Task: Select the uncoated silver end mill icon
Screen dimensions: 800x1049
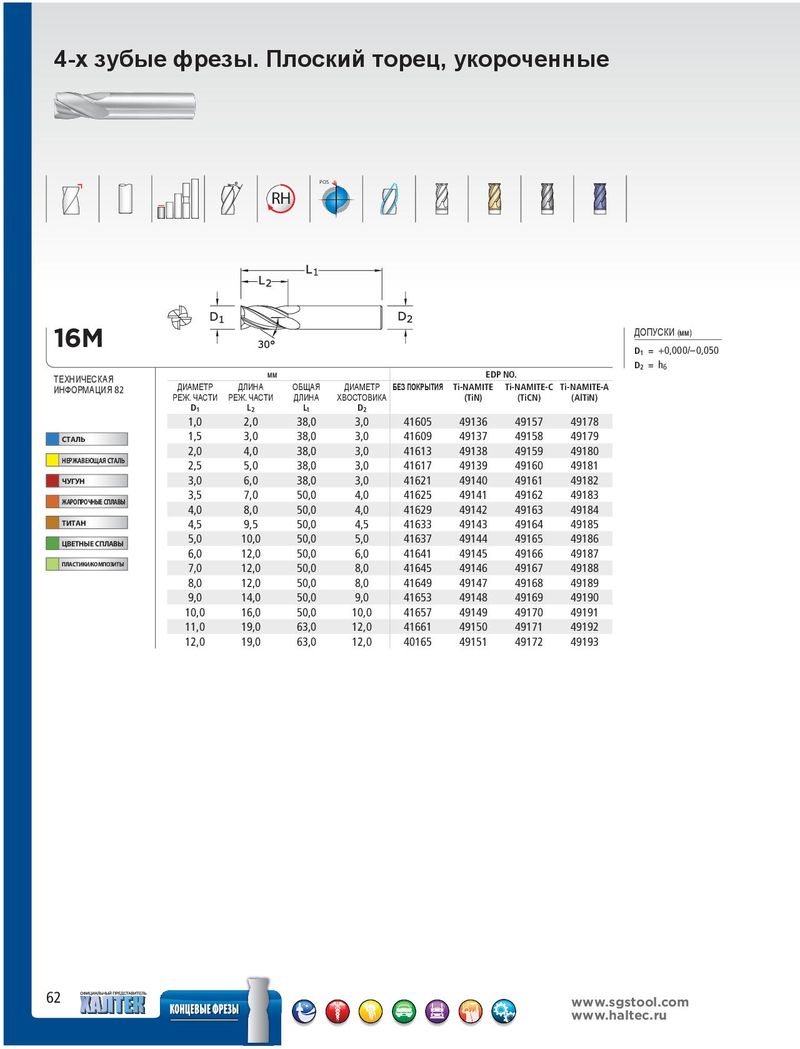Action: pos(441,199)
